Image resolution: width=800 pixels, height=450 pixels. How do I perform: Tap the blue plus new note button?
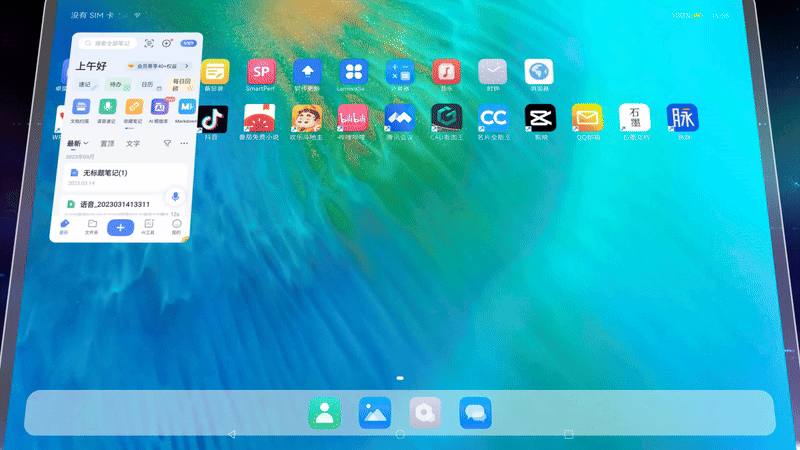click(x=120, y=228)
